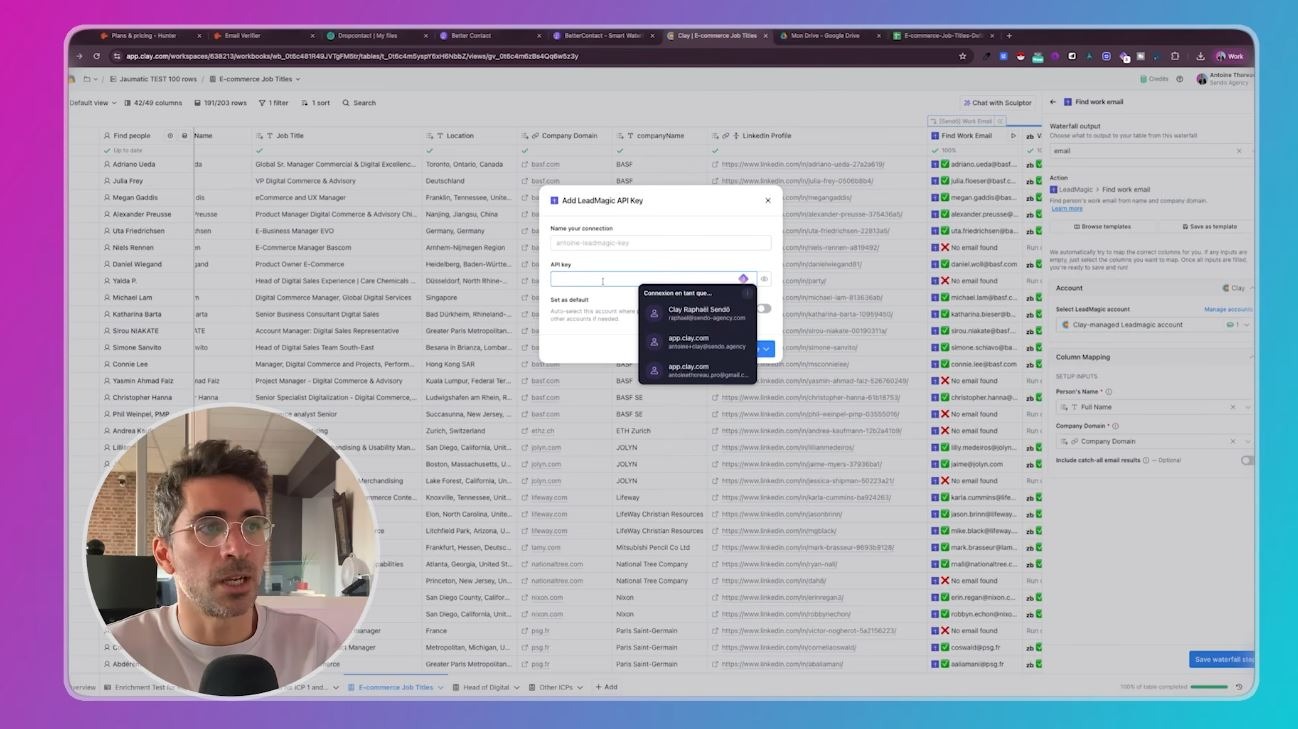Screen dimensions: 1298x729
Task: Open folder icon dropdown in breadcrumb
Action: [x=90, y=79]
